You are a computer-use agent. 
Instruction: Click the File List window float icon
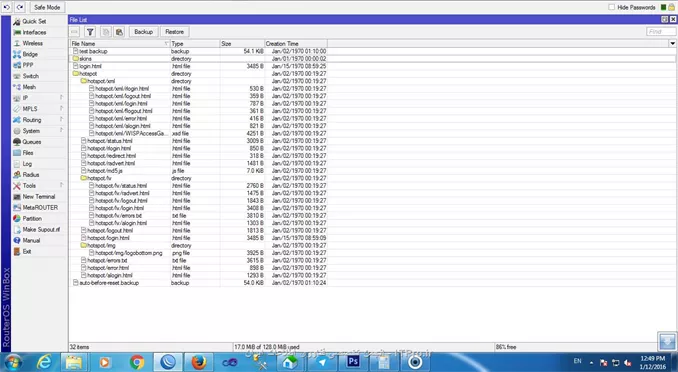click(x=665, y=19)
